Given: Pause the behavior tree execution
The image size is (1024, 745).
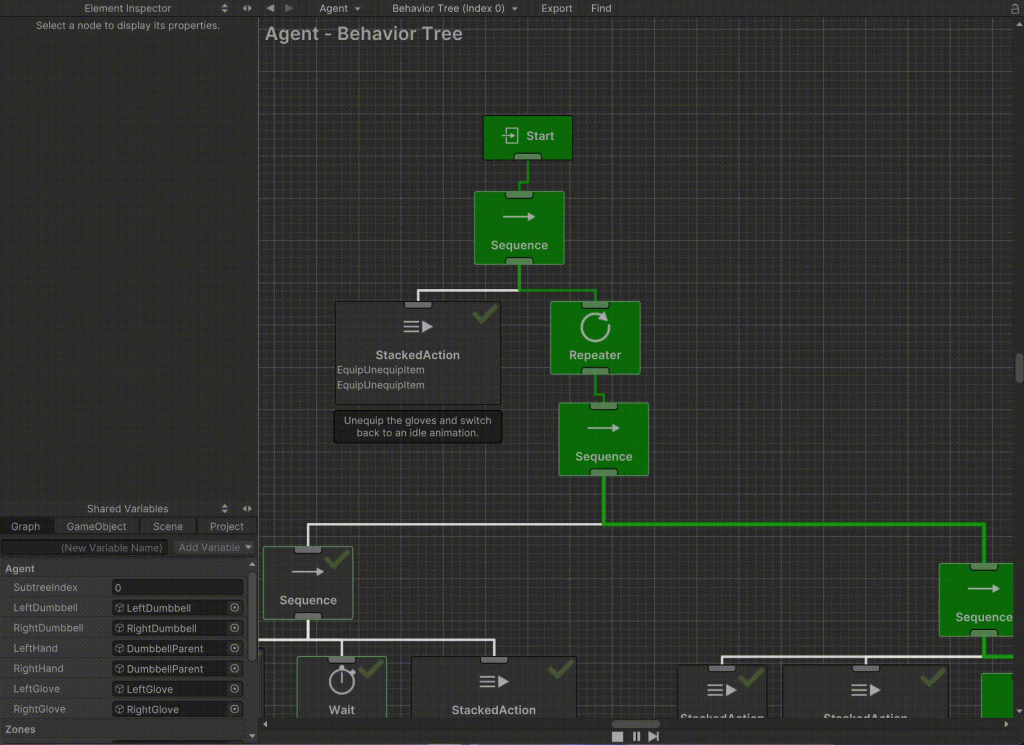Looking at the screenshot, I should click(x=636, y=736).
